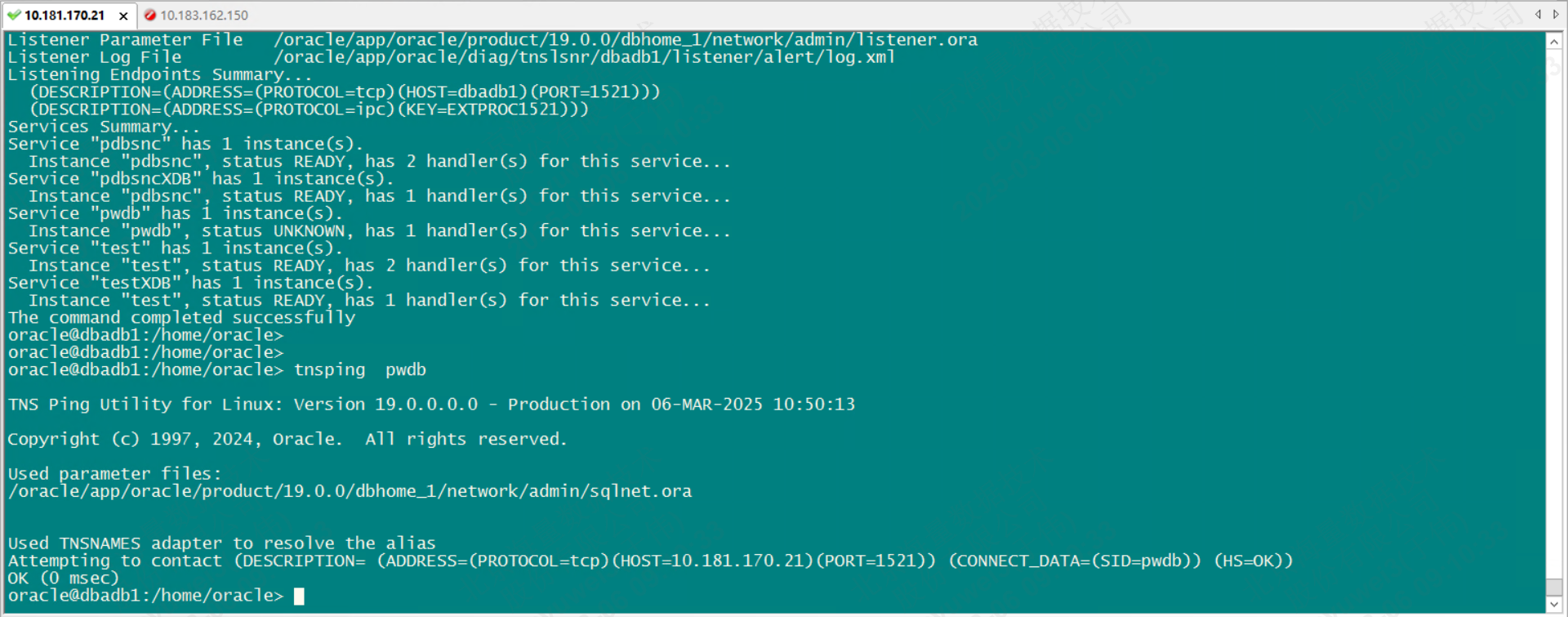Click the listener log.xml file path
This screenshot has width=1568, height=617.
(584, 57)
